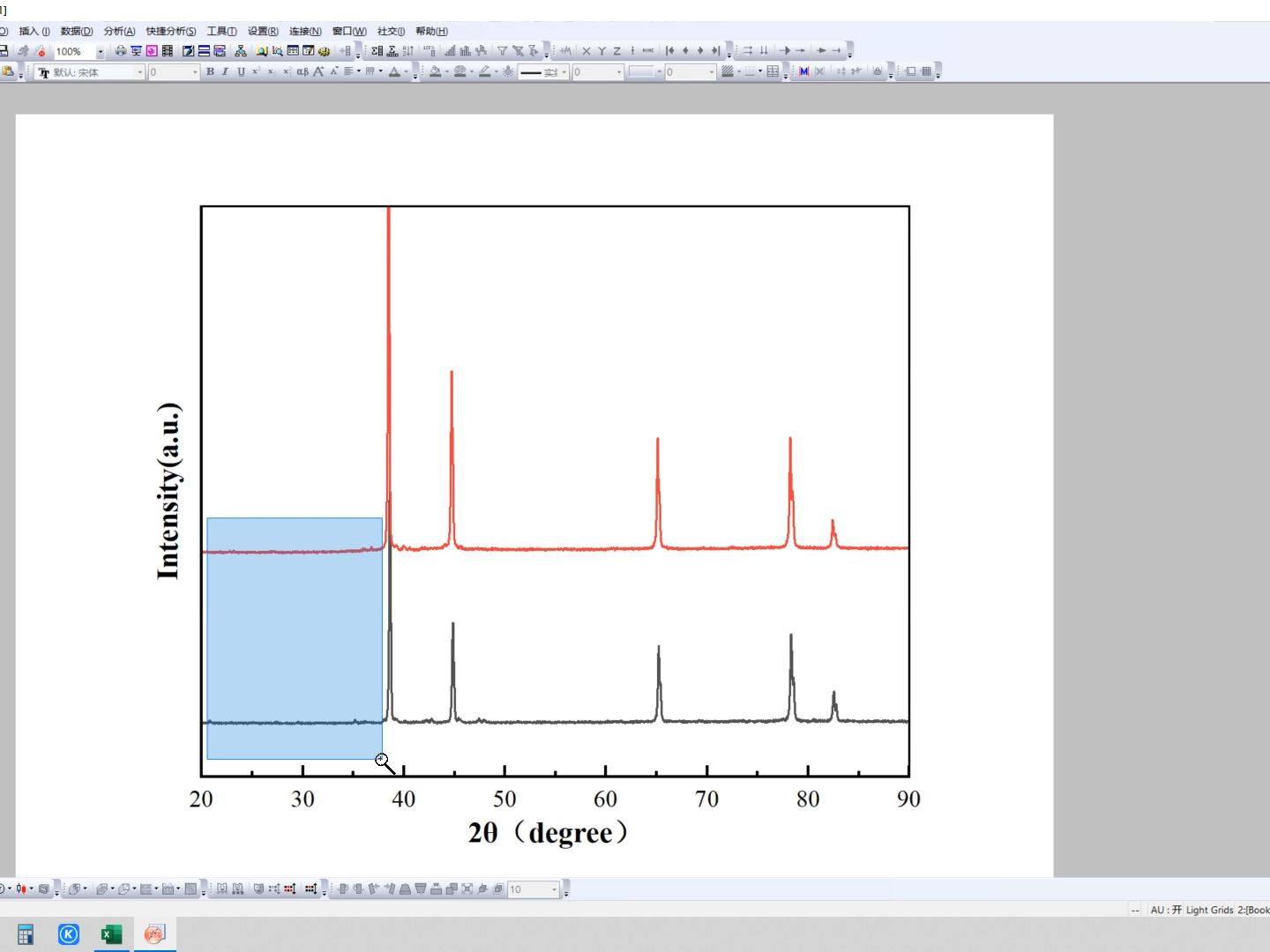This screenshot has height=952, width=1270.
Task: Click the bring-to-front object icon
Action: click(x=452, y=889)
